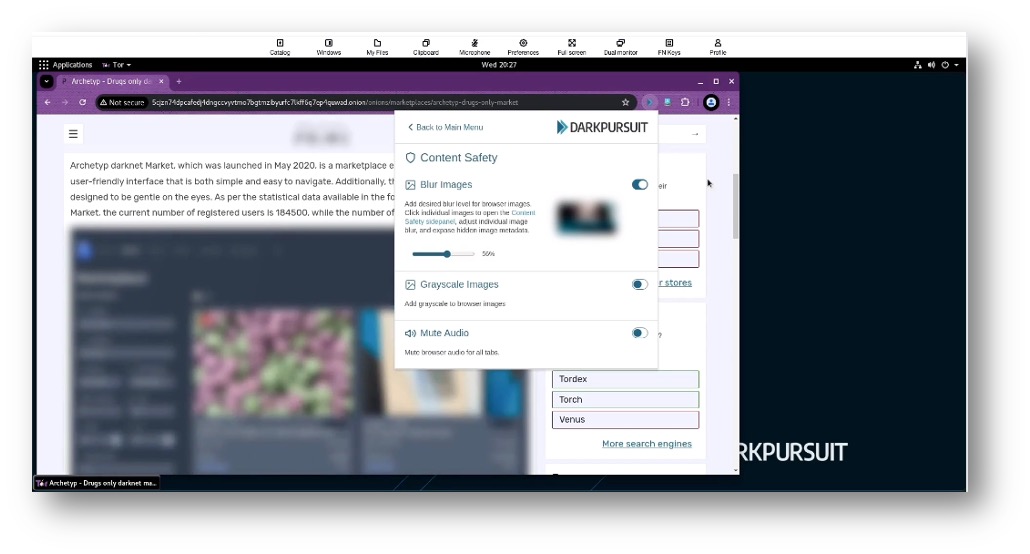The width and height of the screenshot is (1030, 554).
Task: Enable Mute Audio toggle
Action: click(x=640, y=333)
